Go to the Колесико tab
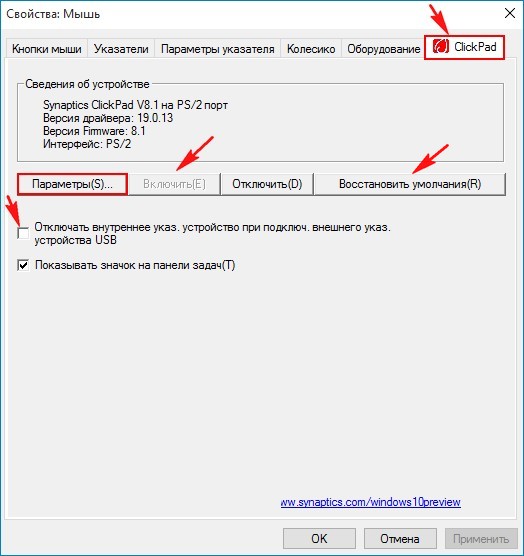The height and width of the screenshot is (556, 524). [x=311, y=49]
